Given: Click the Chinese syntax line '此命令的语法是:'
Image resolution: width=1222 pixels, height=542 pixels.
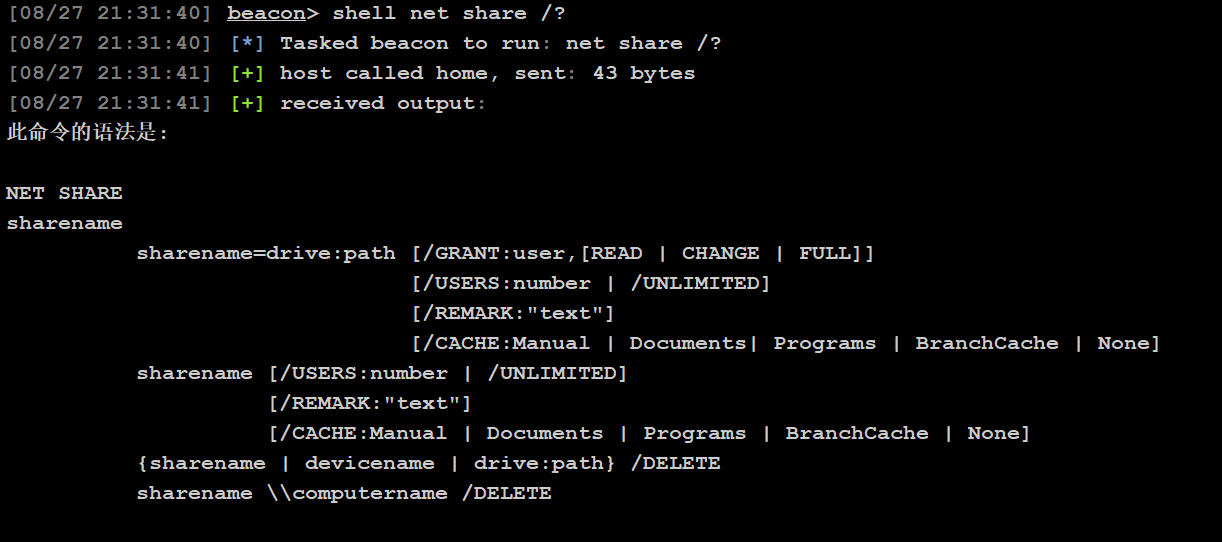Looking at the screenshot, I should pyautogui.click(x=88, y=133).
